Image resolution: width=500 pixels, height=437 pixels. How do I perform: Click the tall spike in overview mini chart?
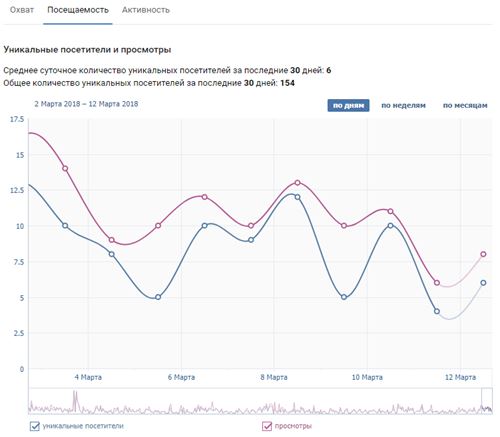75,401
